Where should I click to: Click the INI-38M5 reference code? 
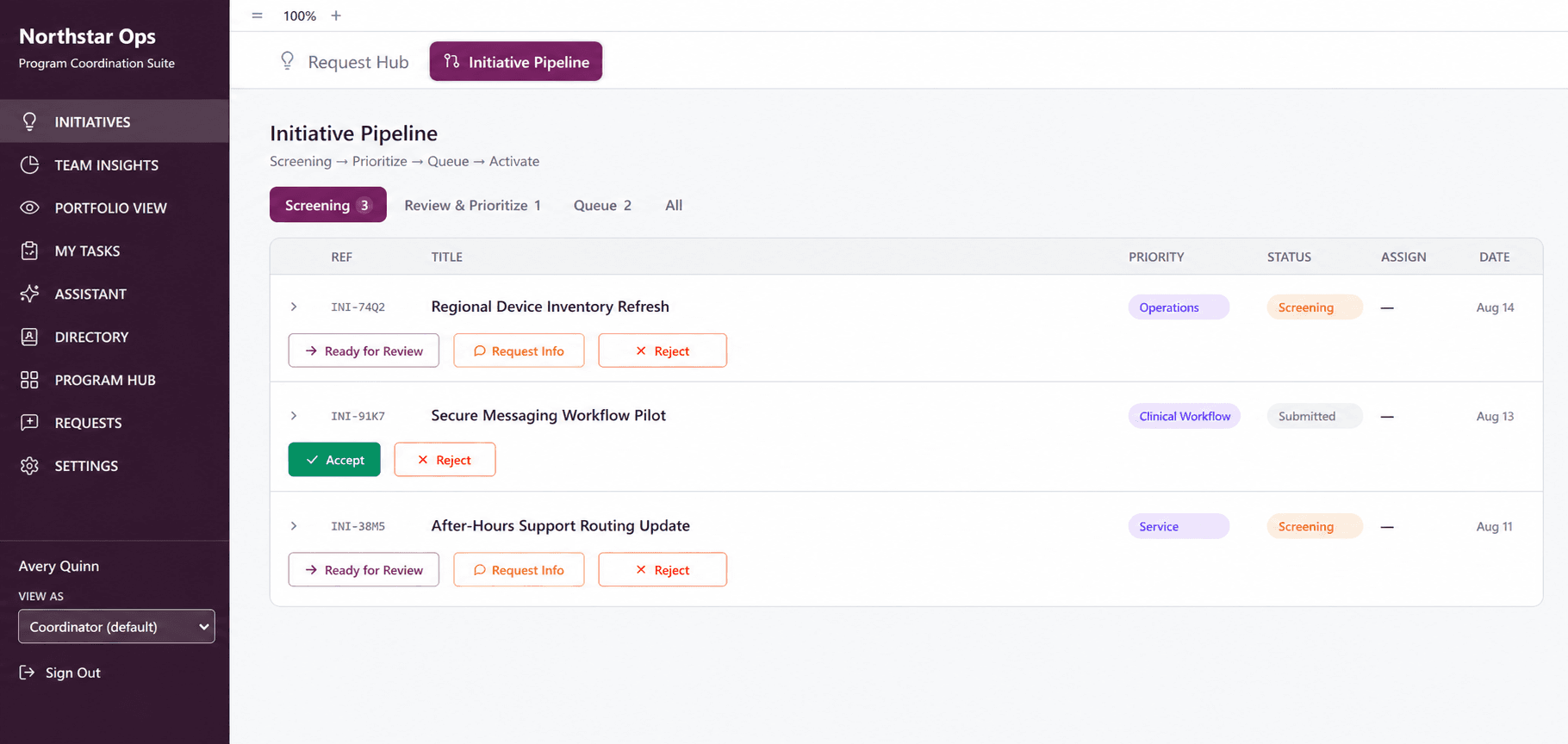pos(358,526)
